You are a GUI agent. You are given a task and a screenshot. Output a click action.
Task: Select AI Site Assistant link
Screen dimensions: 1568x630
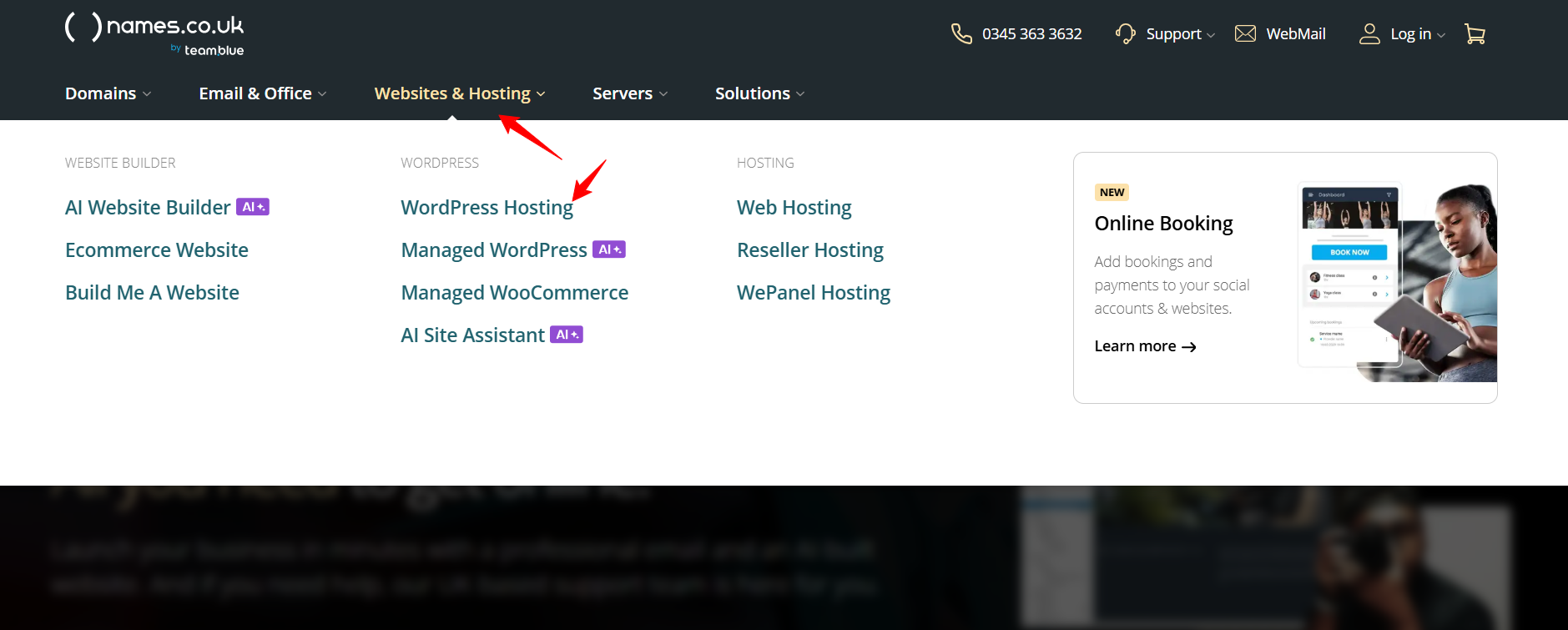(472, 335)
